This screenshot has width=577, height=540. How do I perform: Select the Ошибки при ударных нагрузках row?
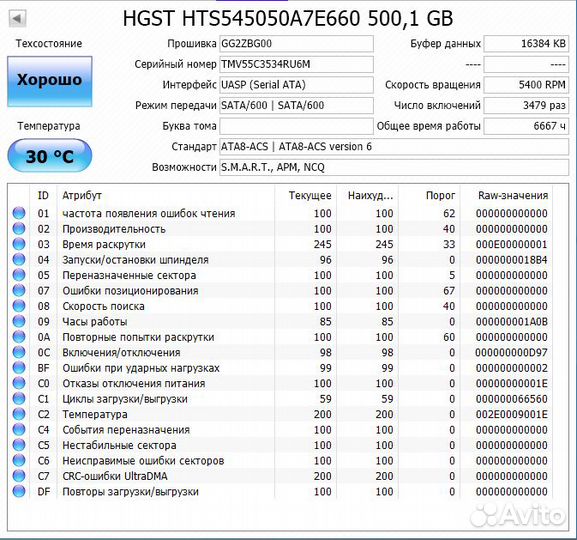tap(280, 368)
